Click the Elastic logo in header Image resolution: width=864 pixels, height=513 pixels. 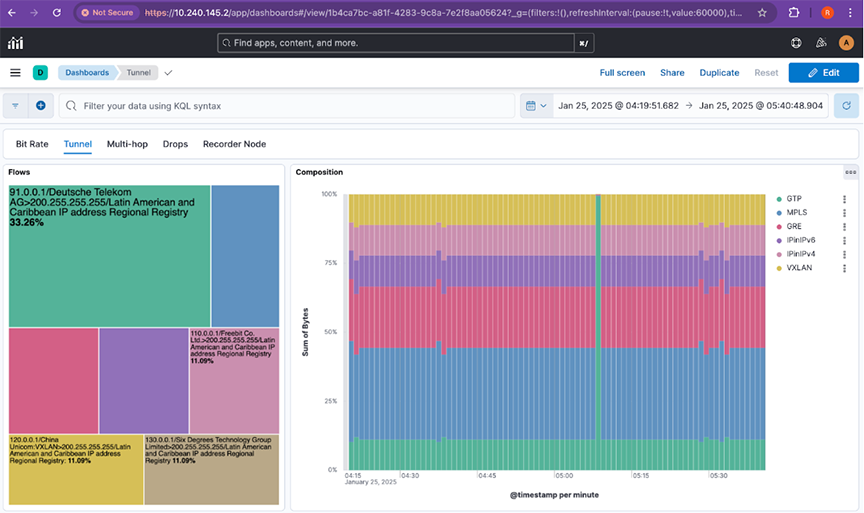tap(15, 43)
